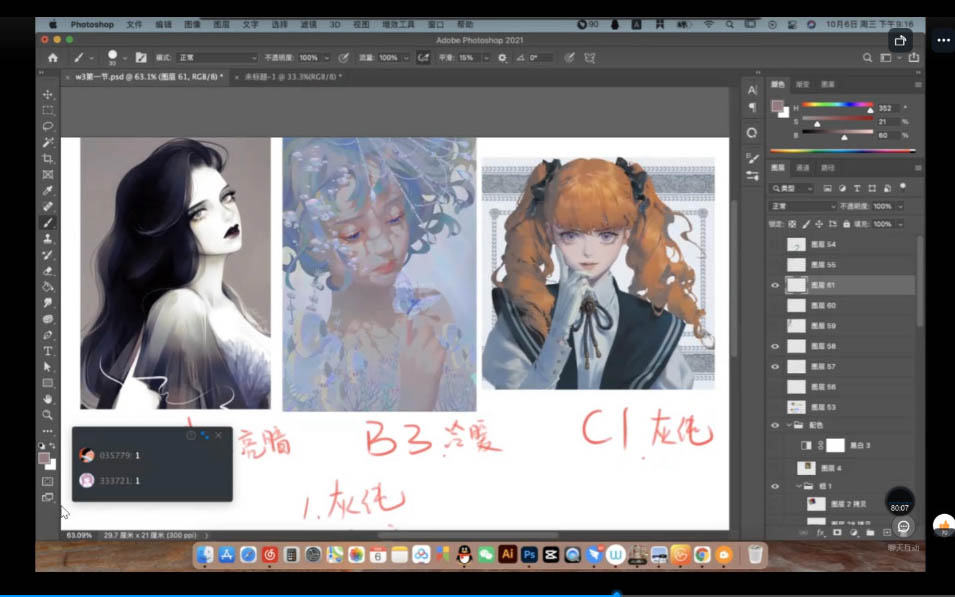Open the brush settings panel toggle
This screenshot has width=955, height=597.
[x=141, y=58]
